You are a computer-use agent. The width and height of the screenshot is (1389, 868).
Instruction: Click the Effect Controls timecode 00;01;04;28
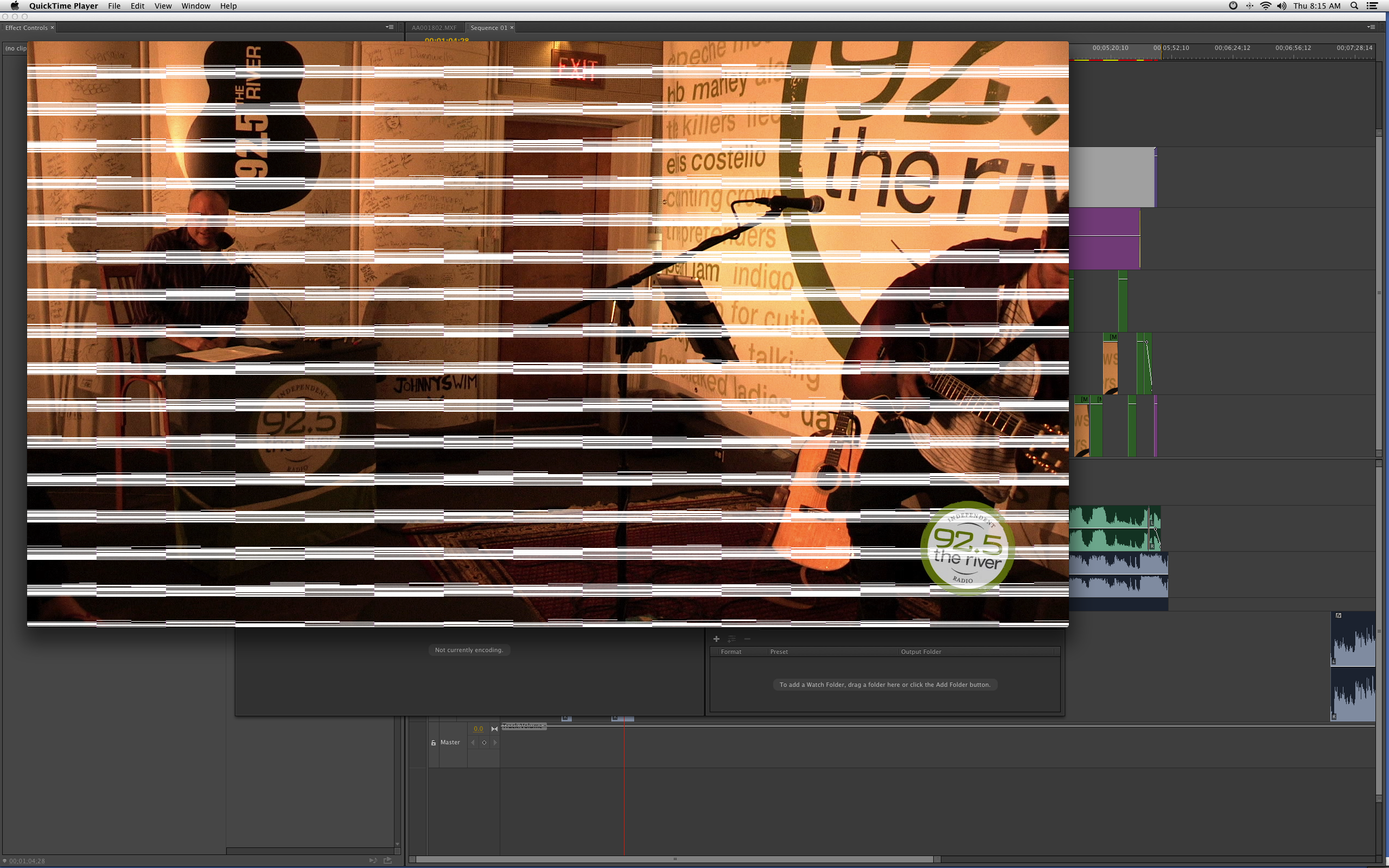tap(27, 860)
